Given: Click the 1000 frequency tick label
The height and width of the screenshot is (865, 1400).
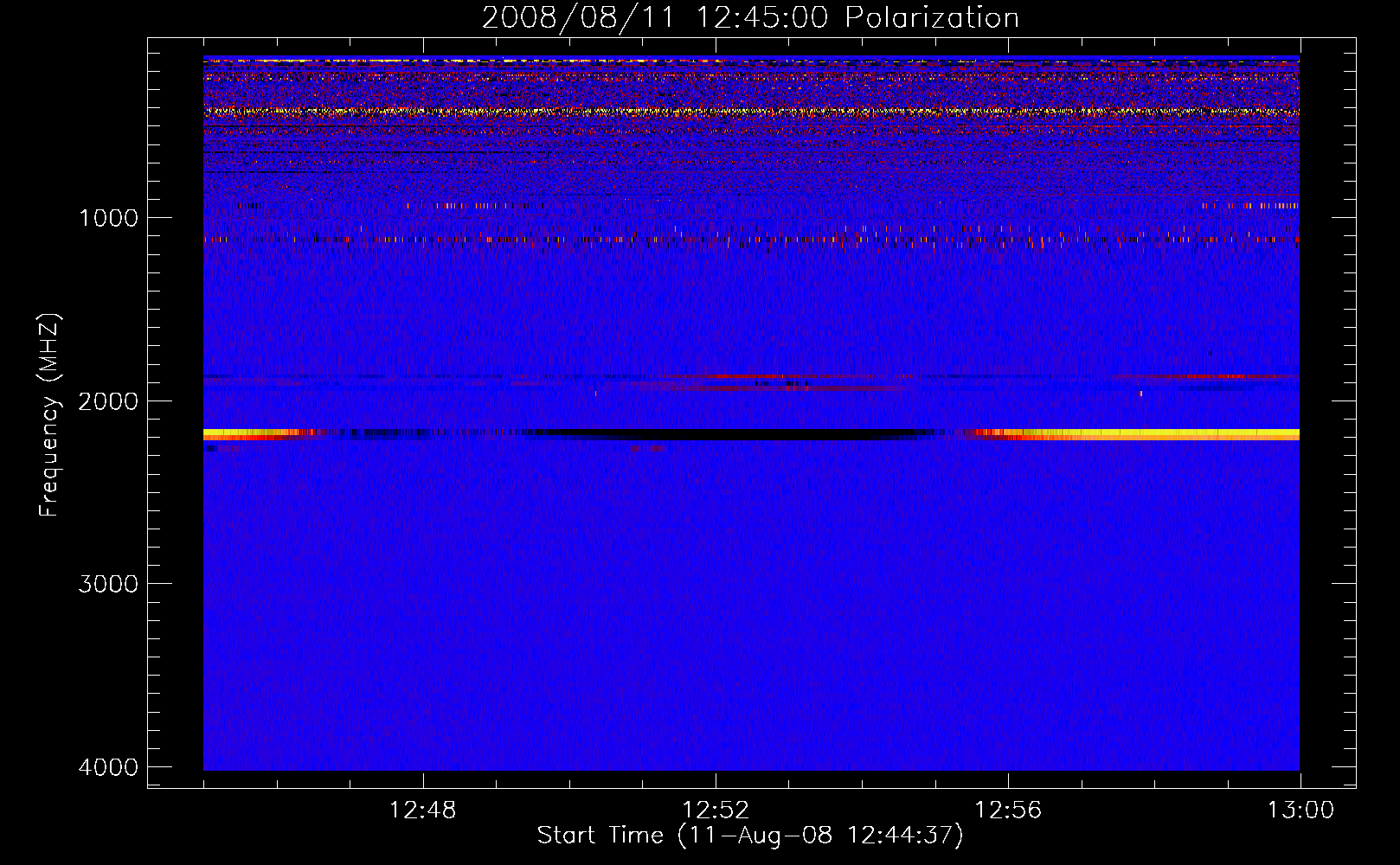Looking at the screenshot, I should 108,217.
